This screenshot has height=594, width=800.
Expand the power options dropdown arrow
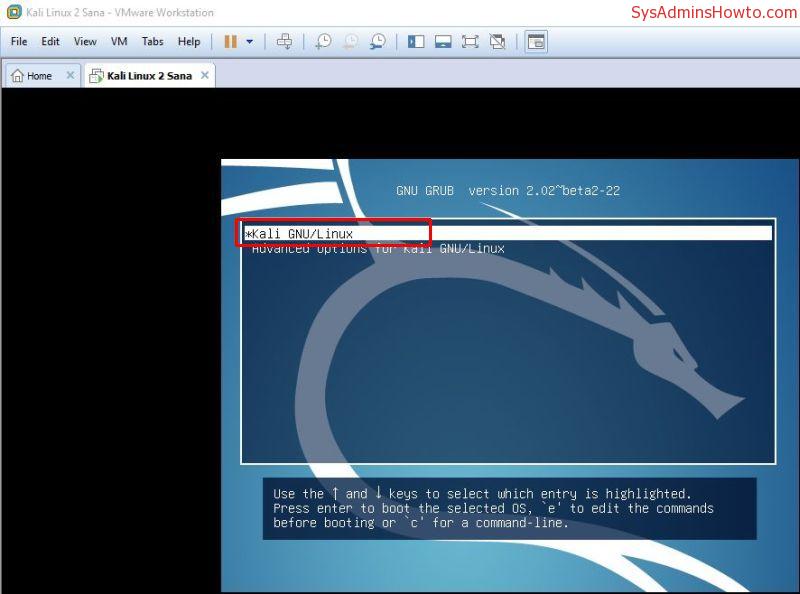pos(249,42)
